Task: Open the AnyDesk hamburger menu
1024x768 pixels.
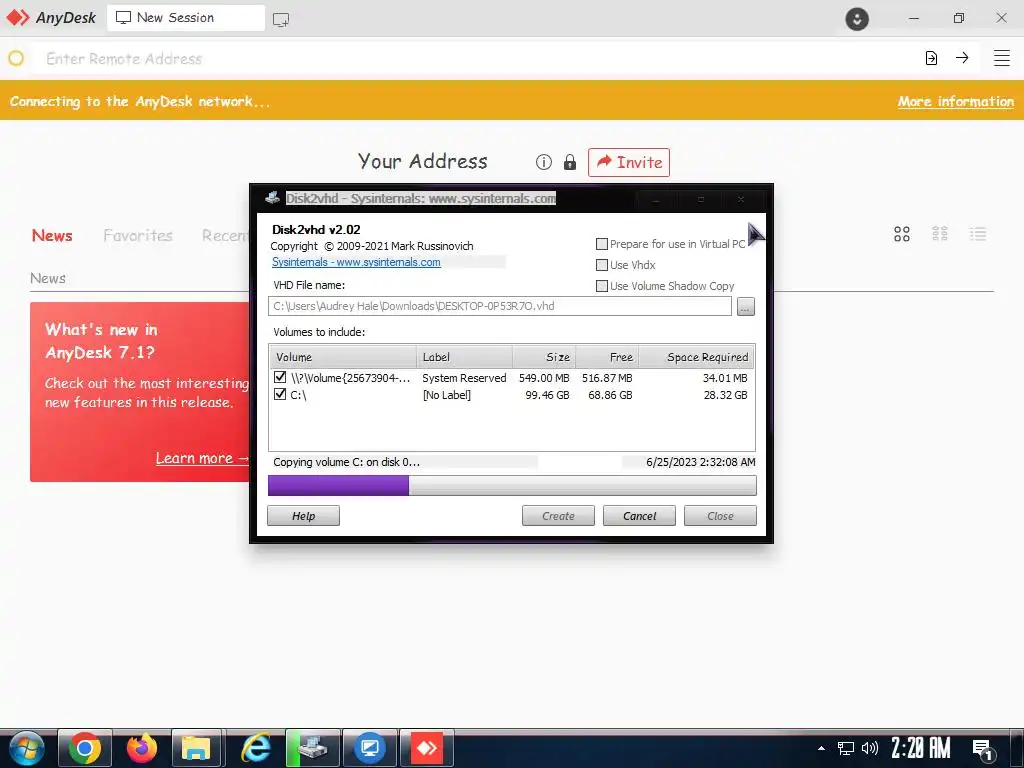Action: tap(1002, 58)
